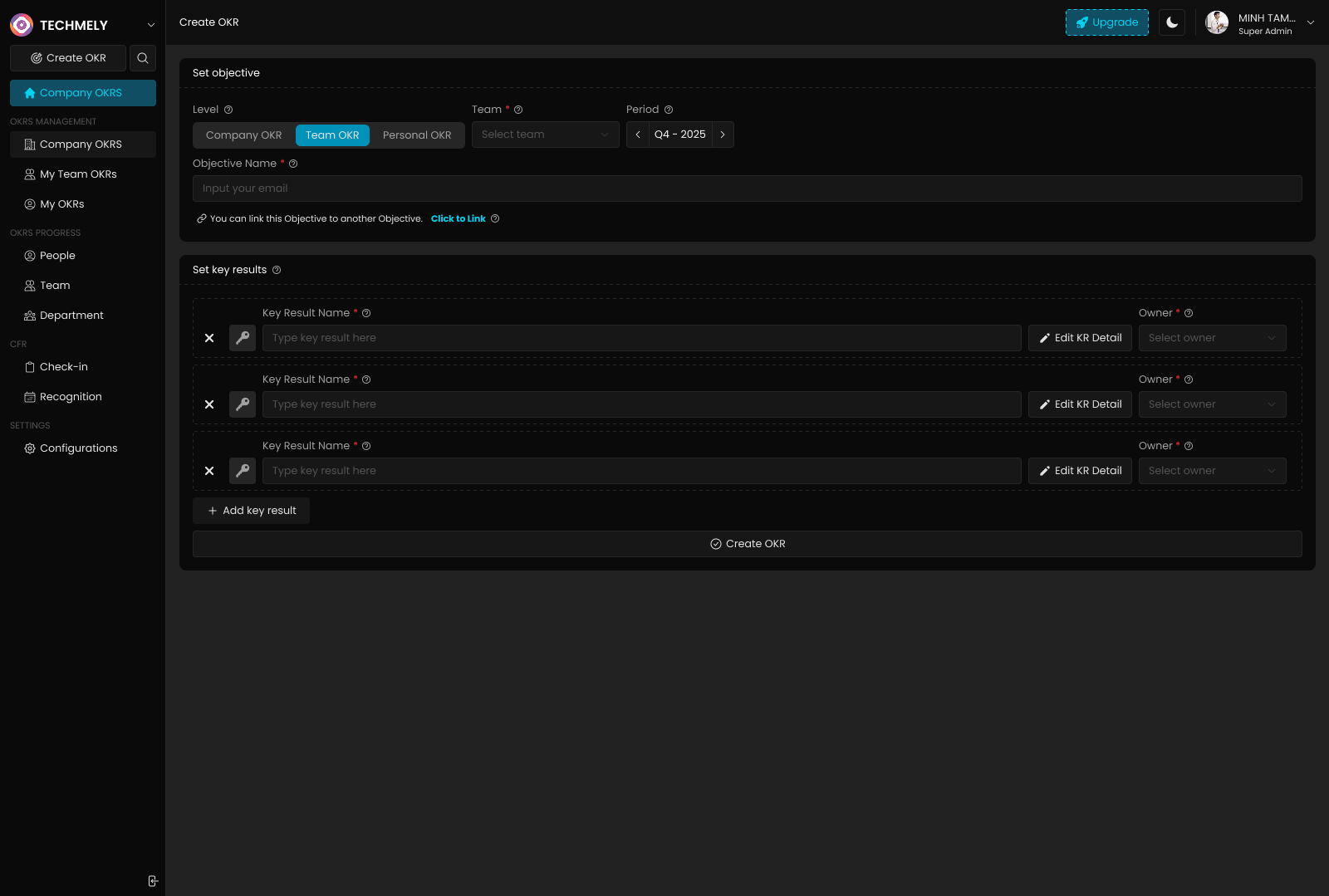
Task: Click help icon next to Team label
Action: 518,110
